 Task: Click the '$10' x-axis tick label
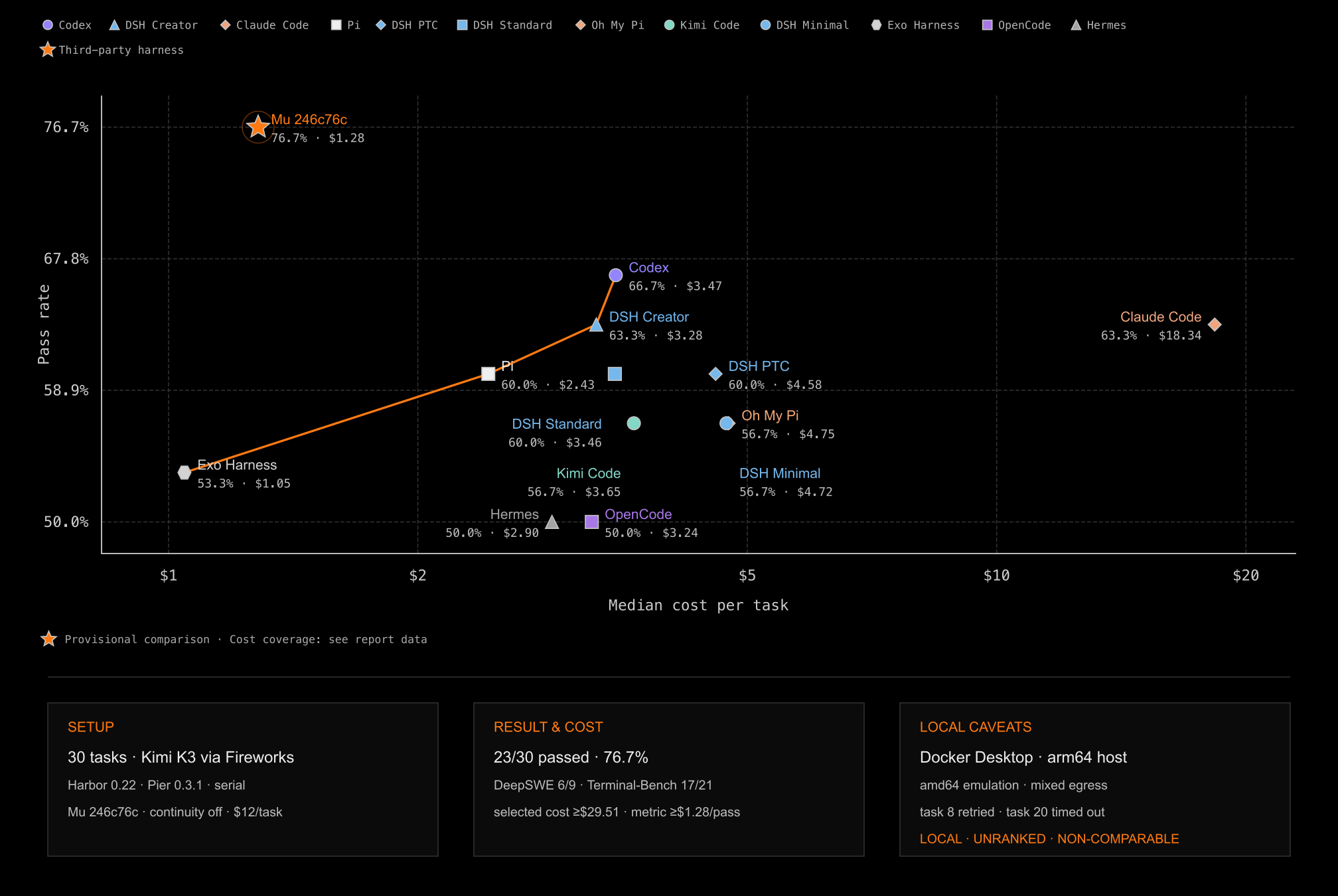pos(996,575)
